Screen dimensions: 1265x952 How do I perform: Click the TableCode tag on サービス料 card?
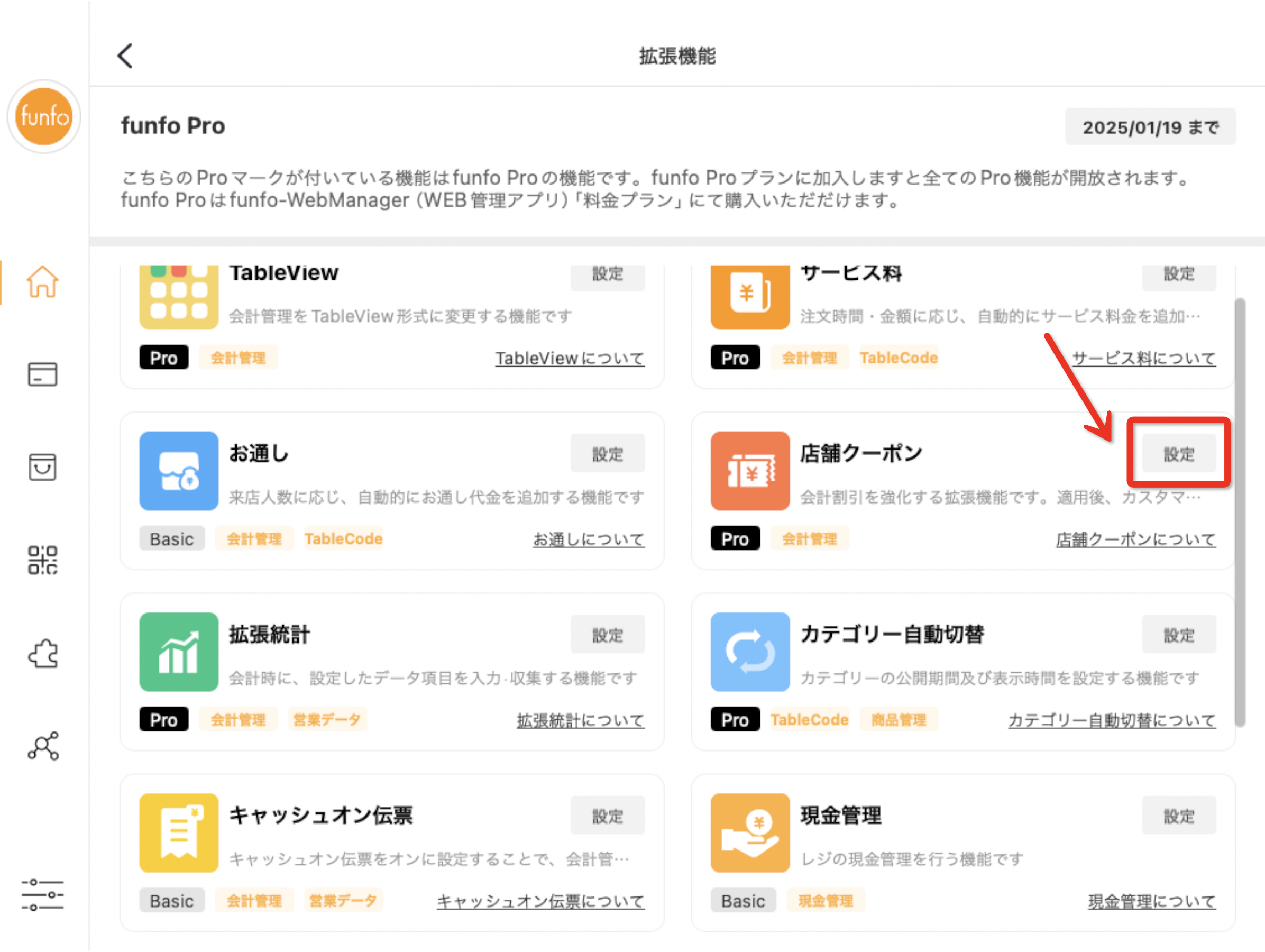click(899, 358)
